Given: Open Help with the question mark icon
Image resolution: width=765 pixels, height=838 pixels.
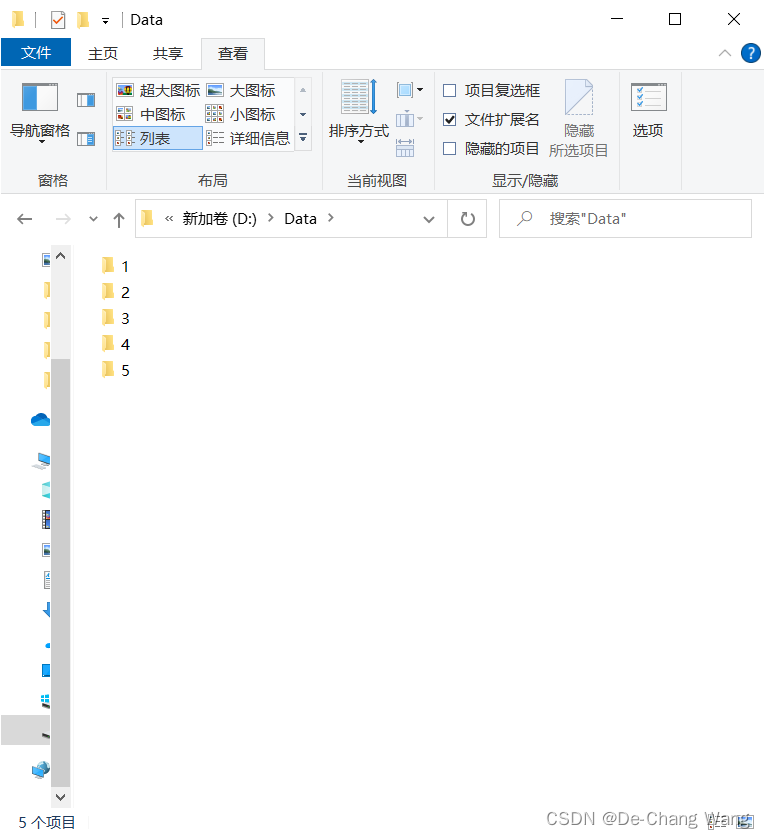Looking at the screenshot, I should coord(751,53).
